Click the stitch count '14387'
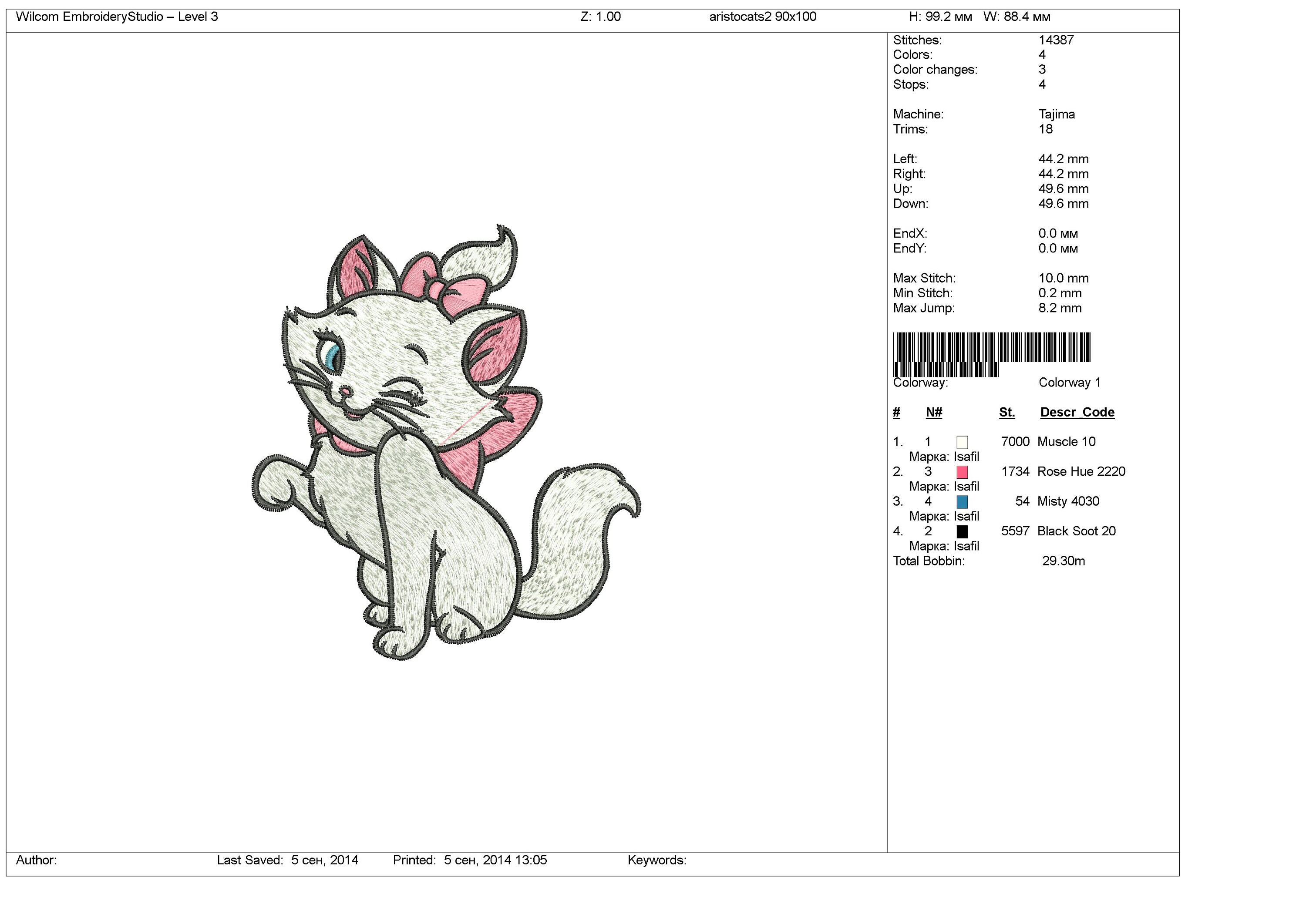This screenshot has height=924, width=1306. point(1056,40)
